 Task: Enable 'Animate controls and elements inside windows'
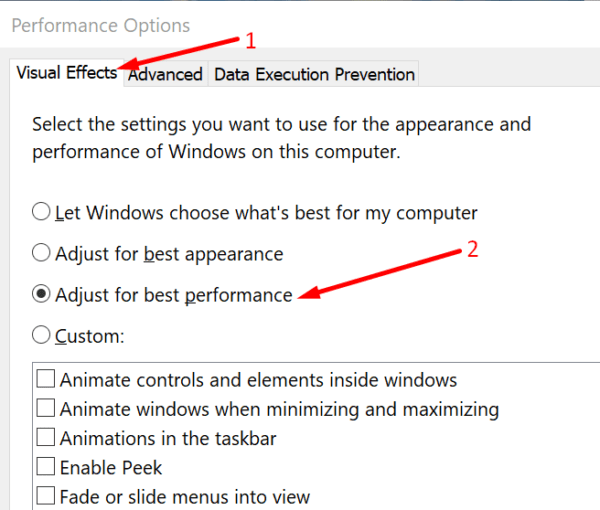(46, 380)
